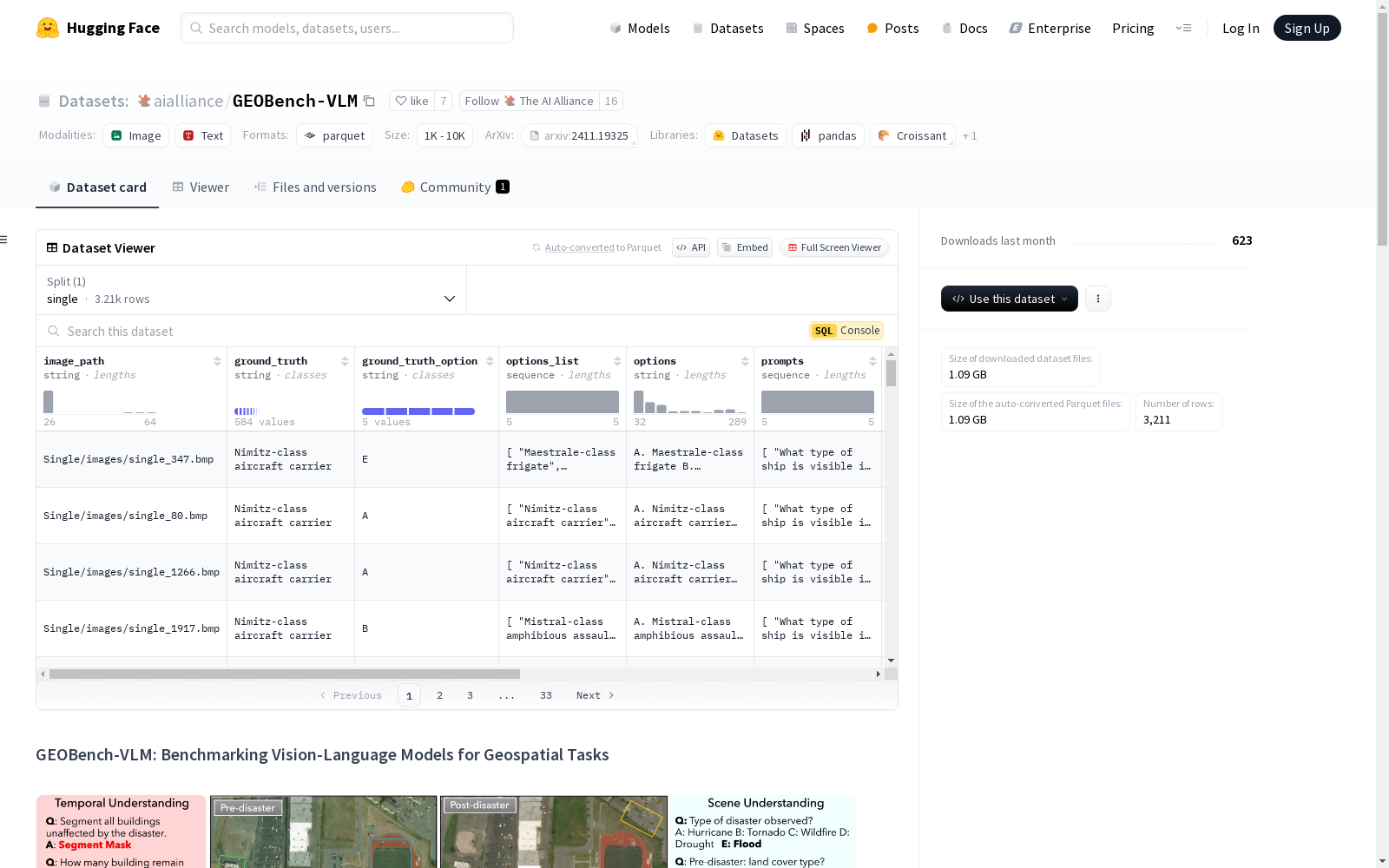Go to Posts in the navigation
The image size is (1389, 868).
coord(893,28)
